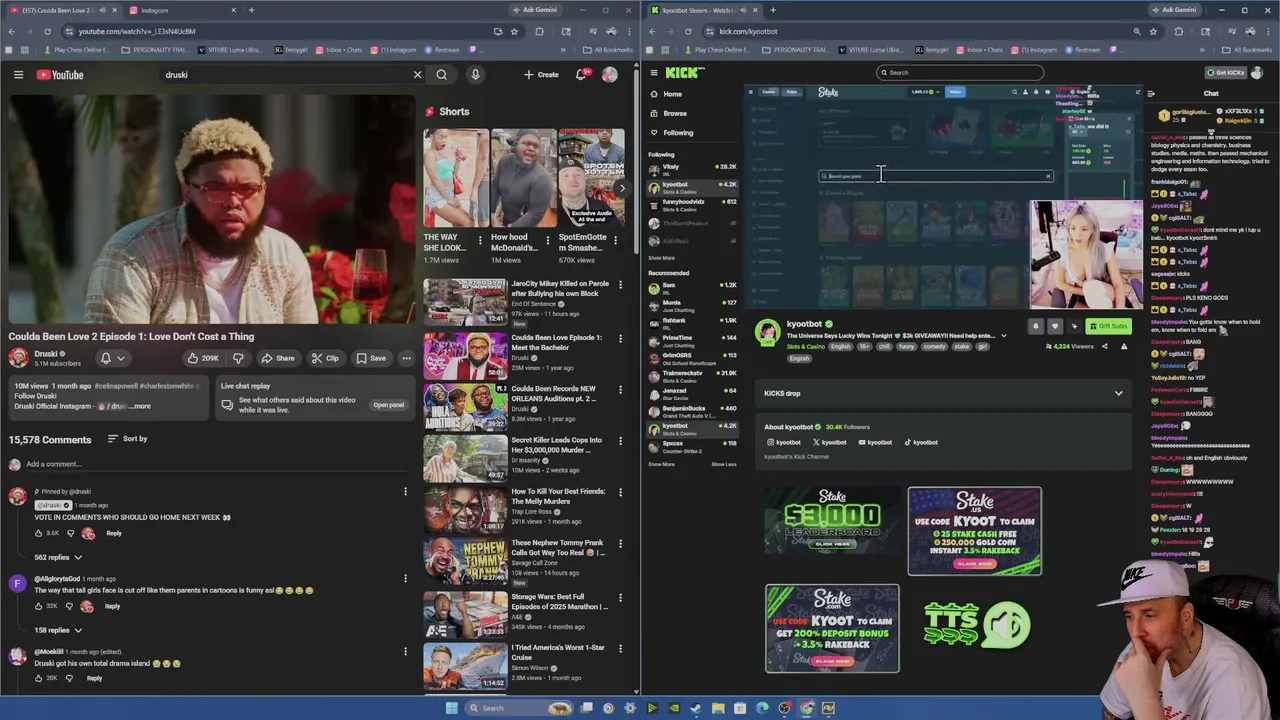This screenshot has width=1280, height=720.
Task: Share the YouTube video
Action: (278, 358)
